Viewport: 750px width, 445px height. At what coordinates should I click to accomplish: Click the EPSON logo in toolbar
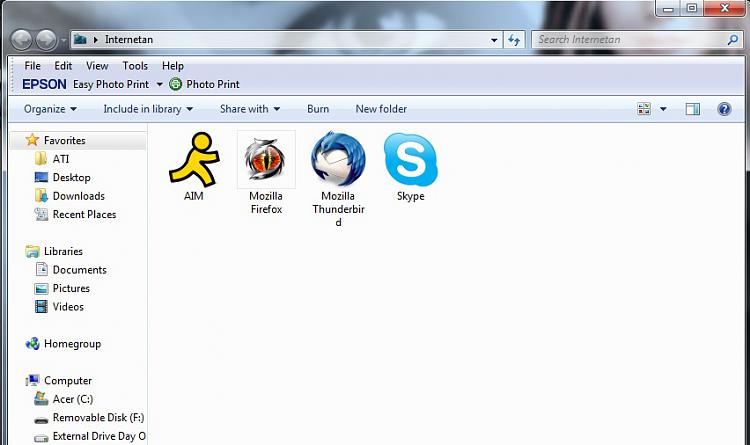point(44,84)
